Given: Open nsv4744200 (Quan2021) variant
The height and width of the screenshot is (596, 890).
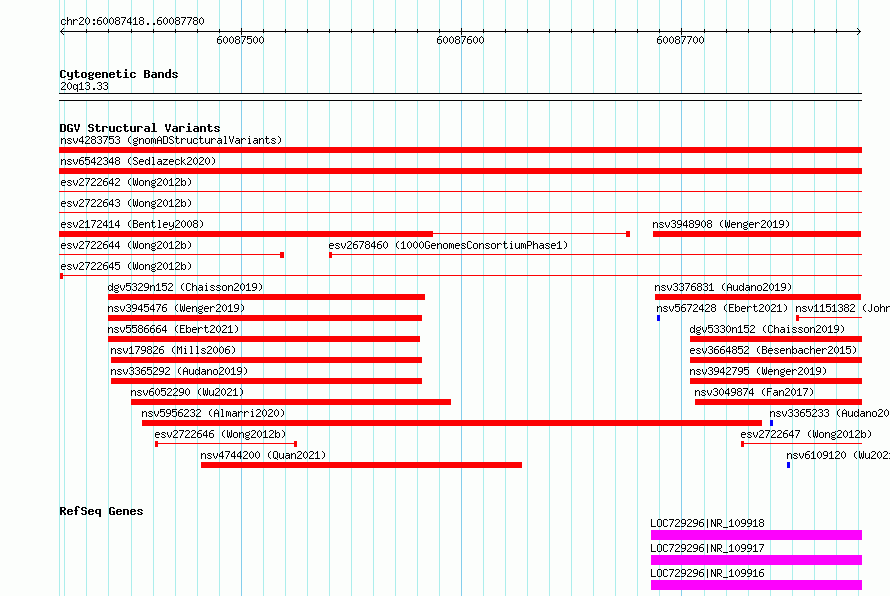Looking at the screenshot, I should [x=263, y=455].
